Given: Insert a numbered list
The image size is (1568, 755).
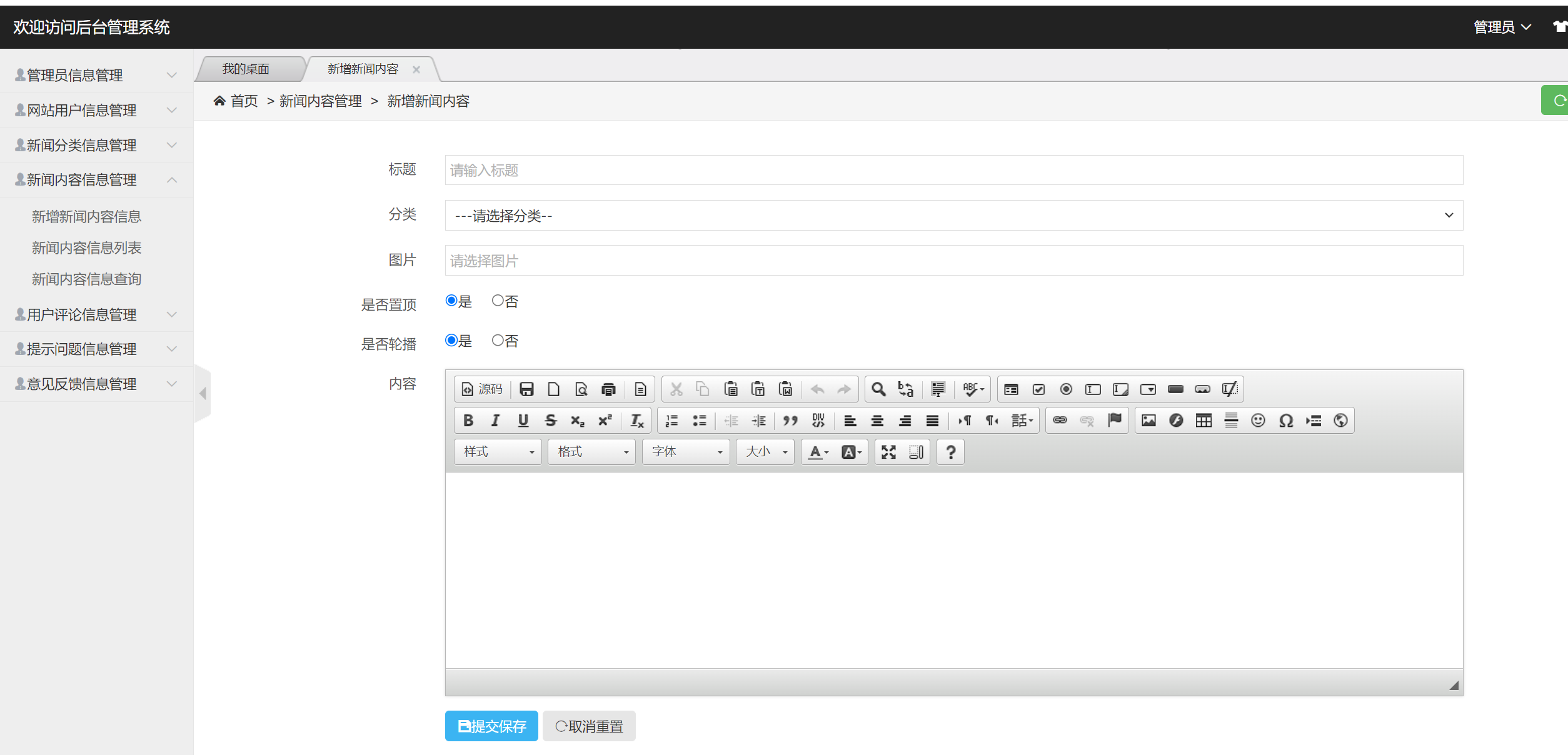Looking at the screenshot, I should point(672,421).
